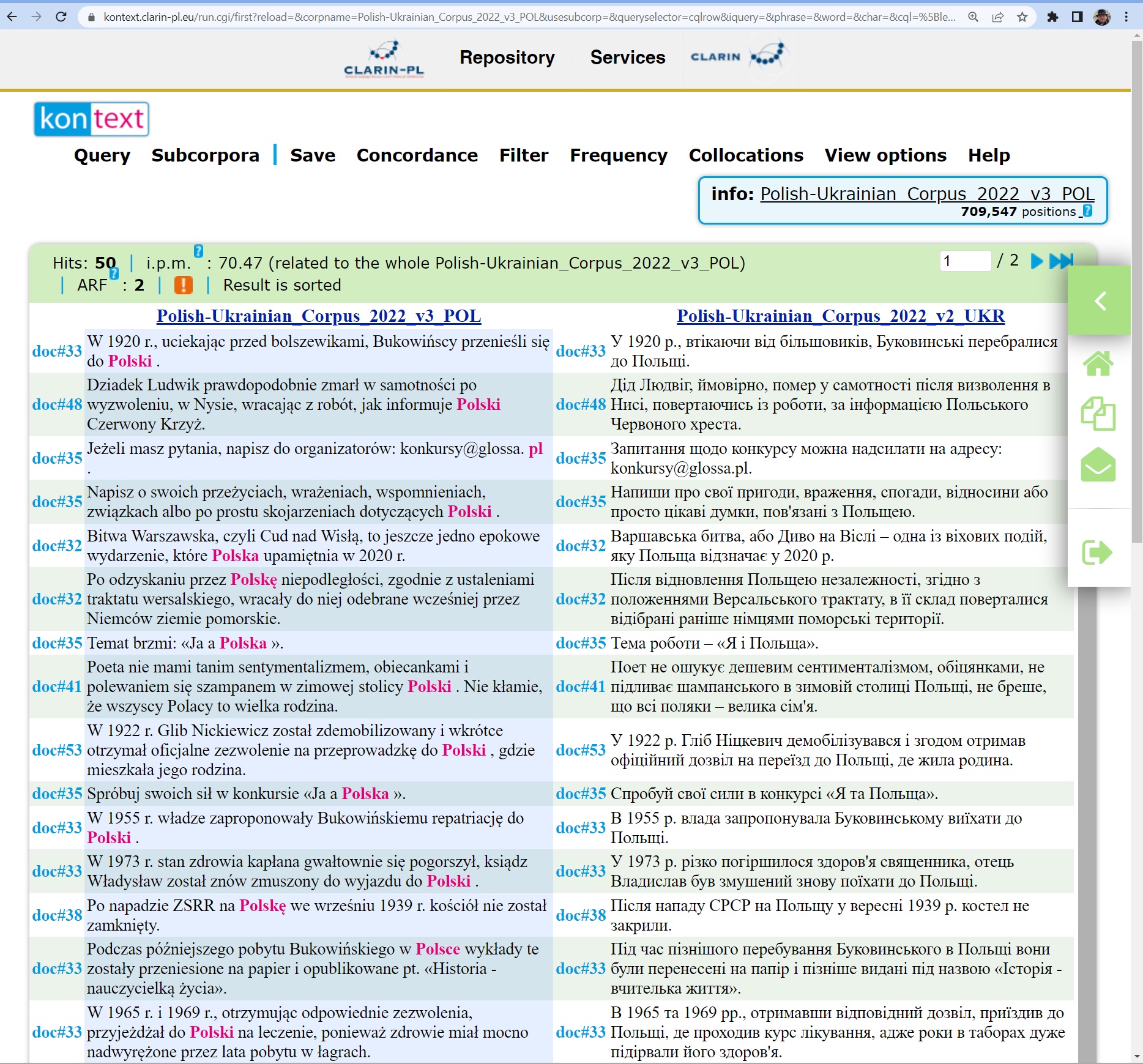Share this page icon in address bar
1143x1064 pixels.
[998, 17]
